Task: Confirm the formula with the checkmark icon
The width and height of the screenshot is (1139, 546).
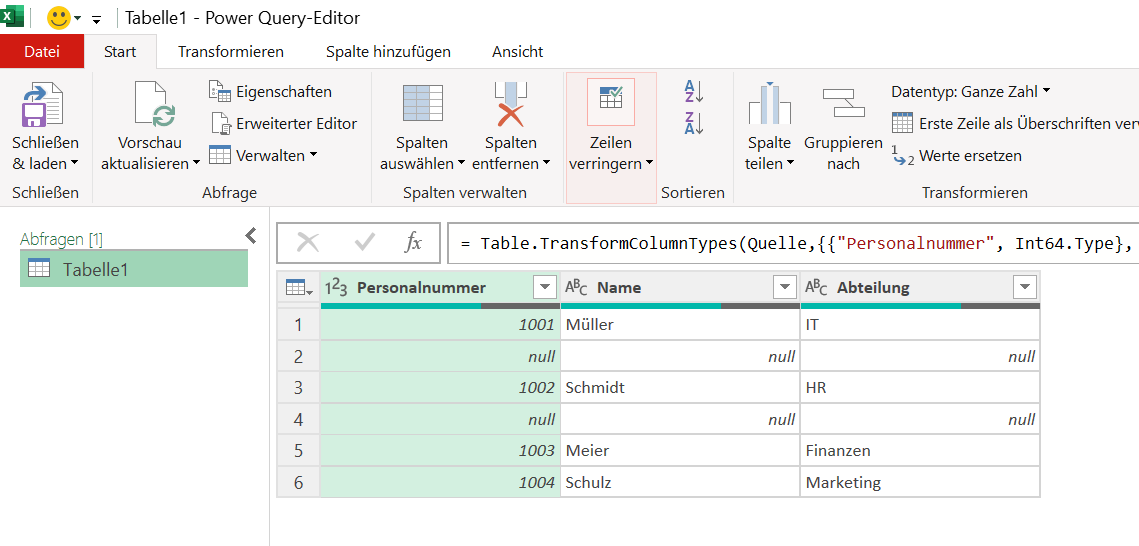Action: click(365, 243)
